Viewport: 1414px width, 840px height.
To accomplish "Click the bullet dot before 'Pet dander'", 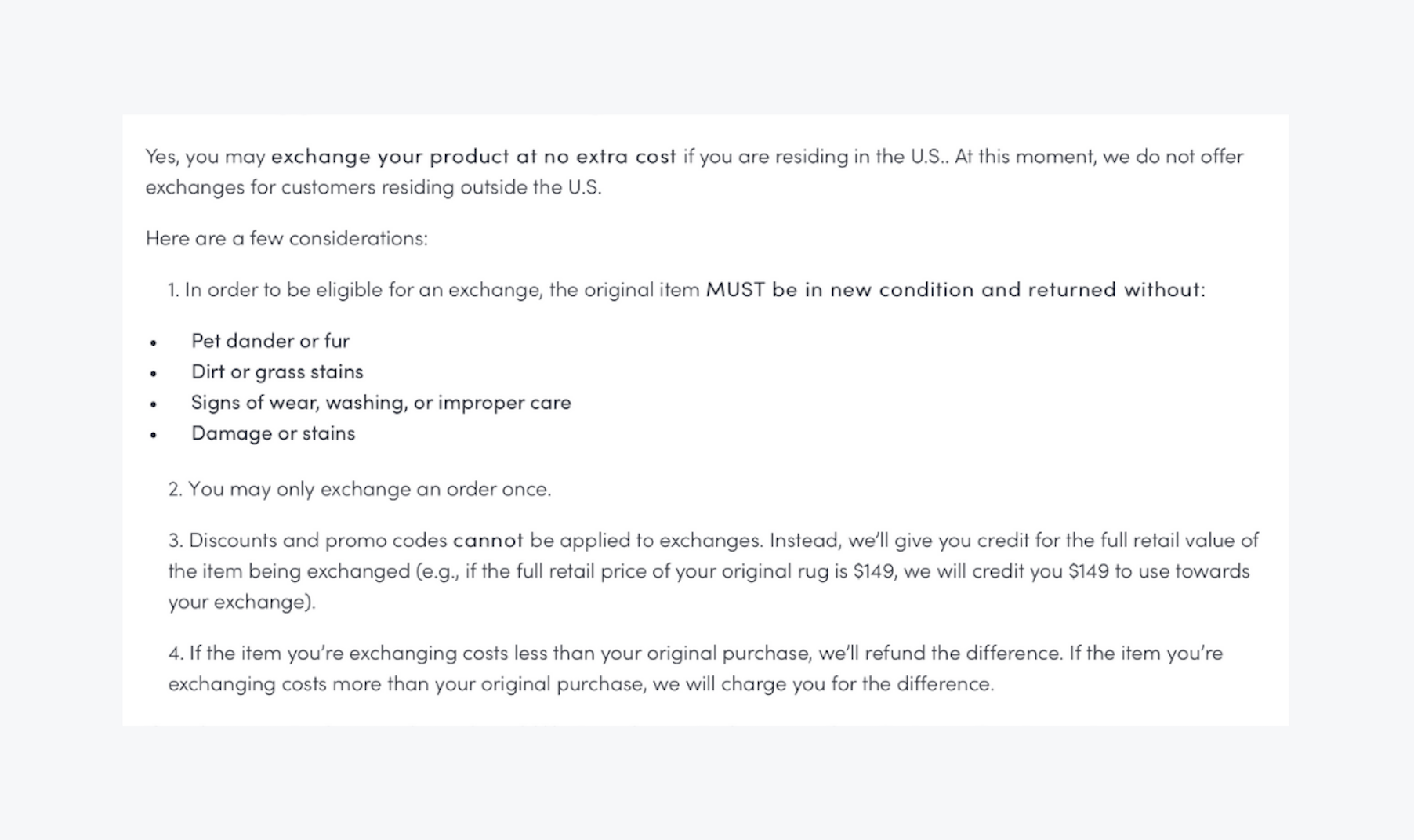I will pyautogui.click(x=154, y=342).
